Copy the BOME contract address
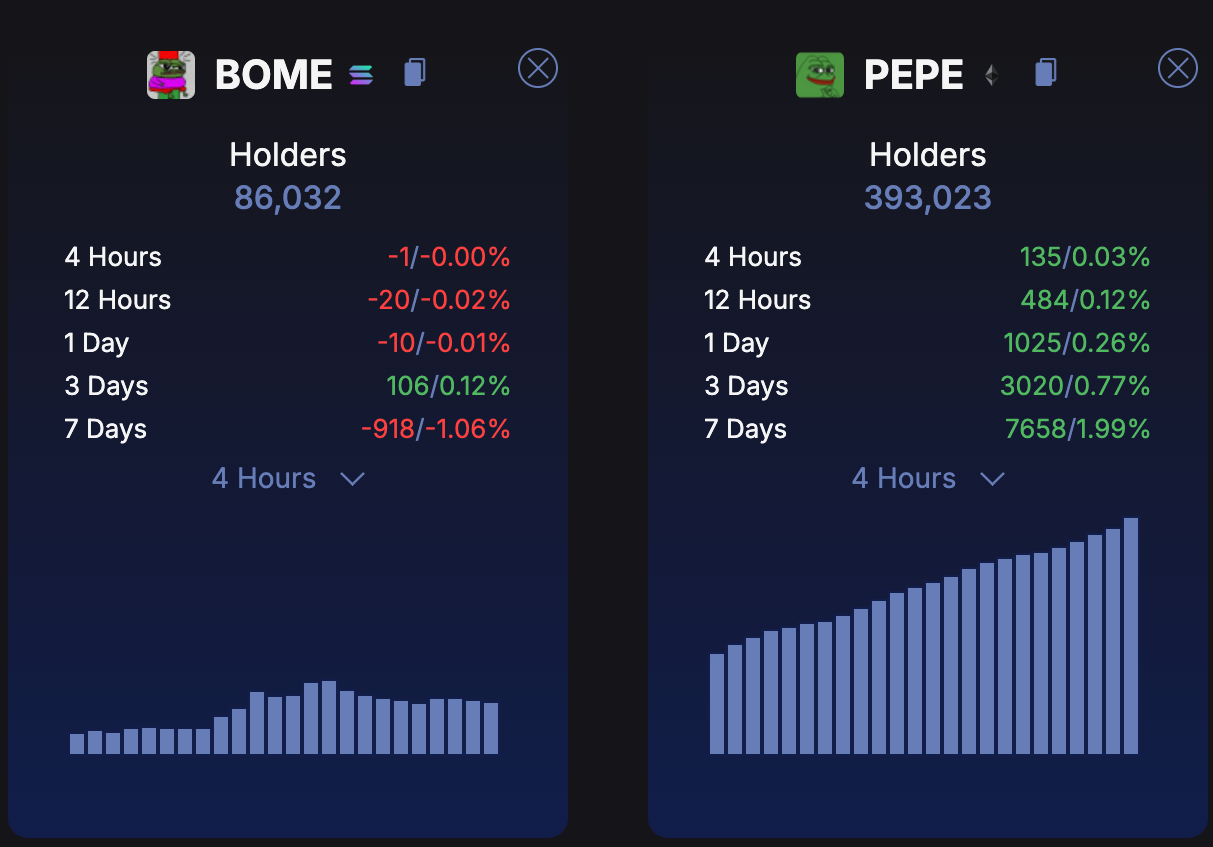This screenshot has width=1213, height=847. click(x=415, y=72)
